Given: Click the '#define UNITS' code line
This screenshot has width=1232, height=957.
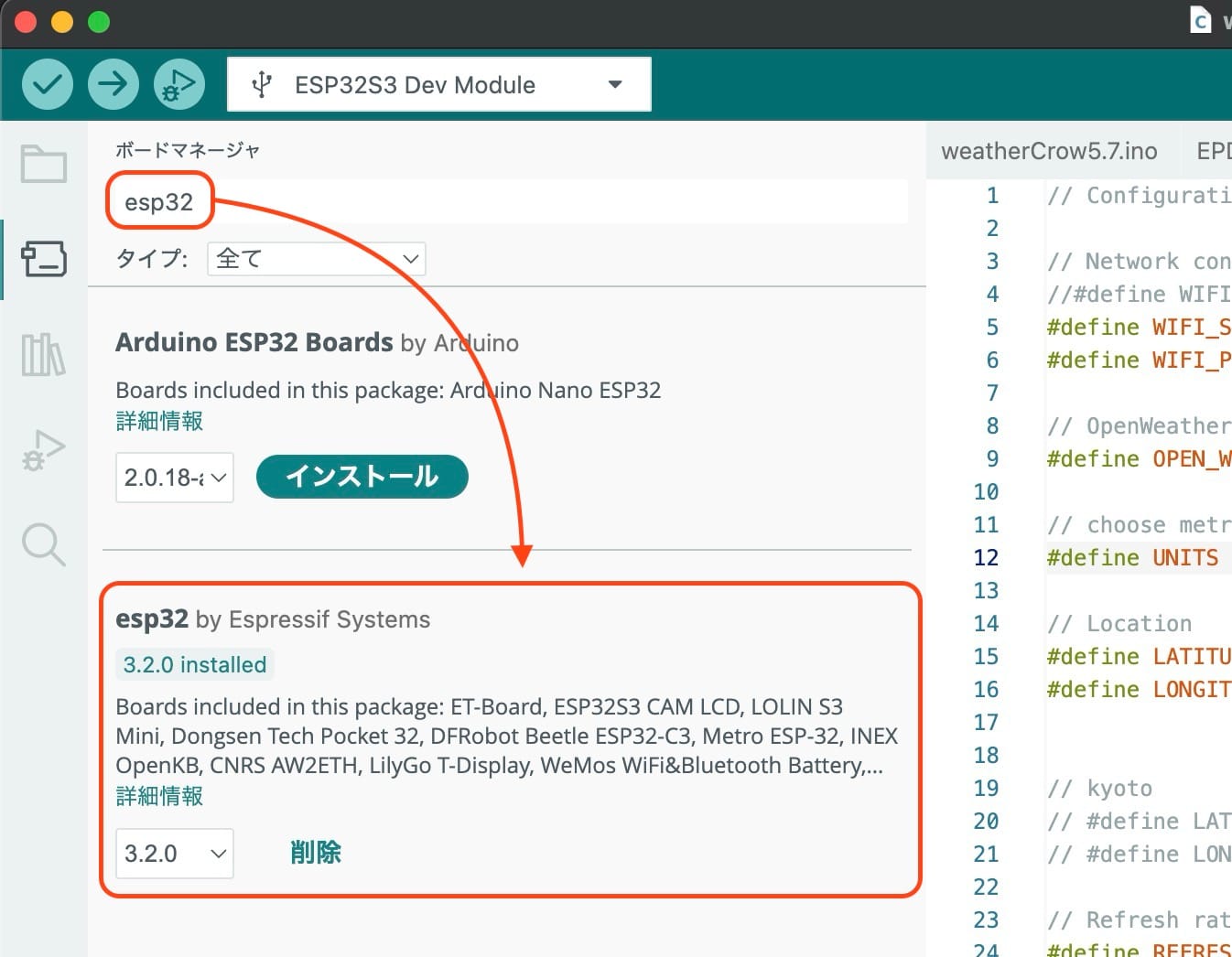Looking at the screenshot, I should 1133,558.
